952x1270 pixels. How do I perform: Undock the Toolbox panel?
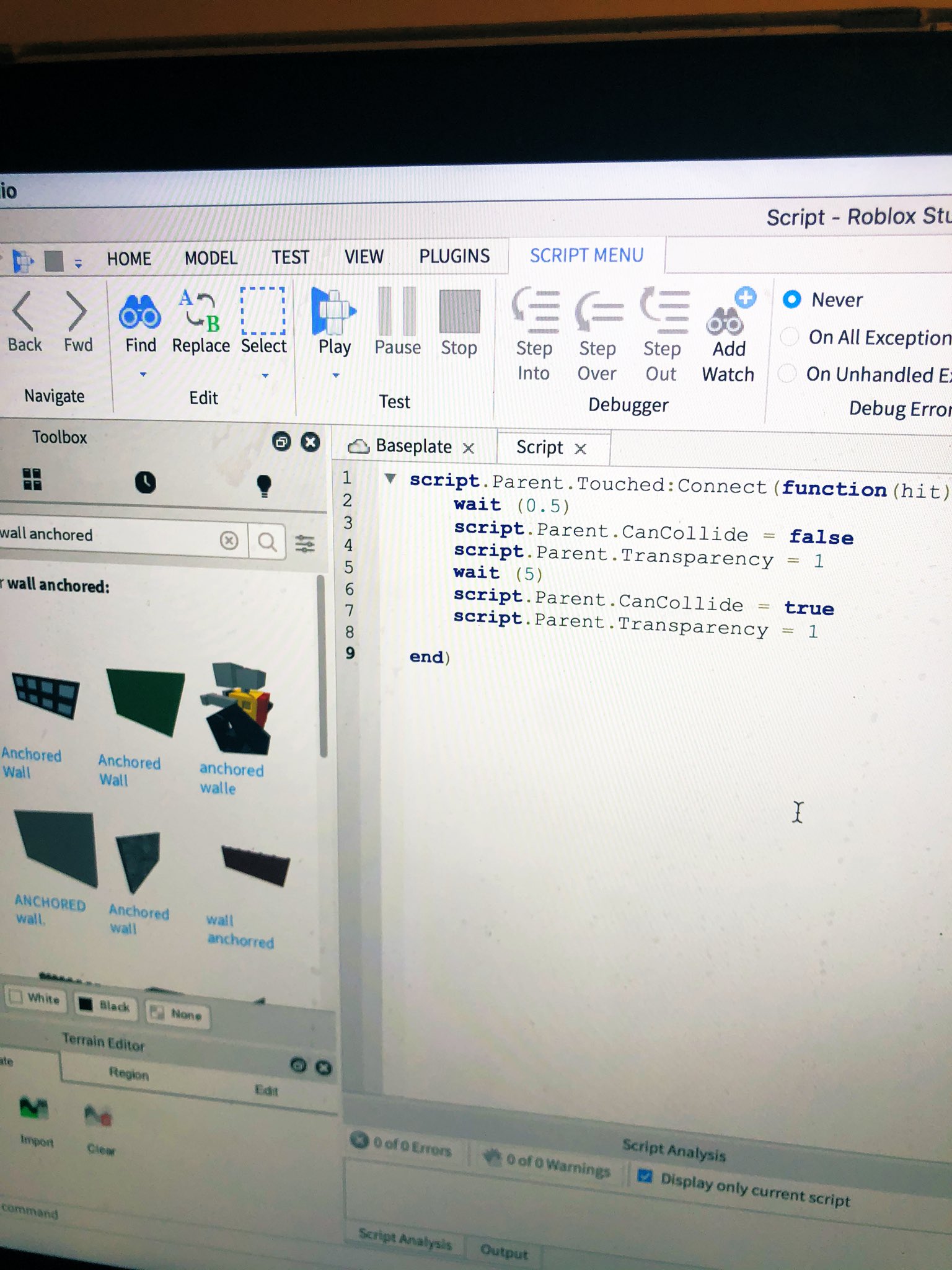pos(281,442)
